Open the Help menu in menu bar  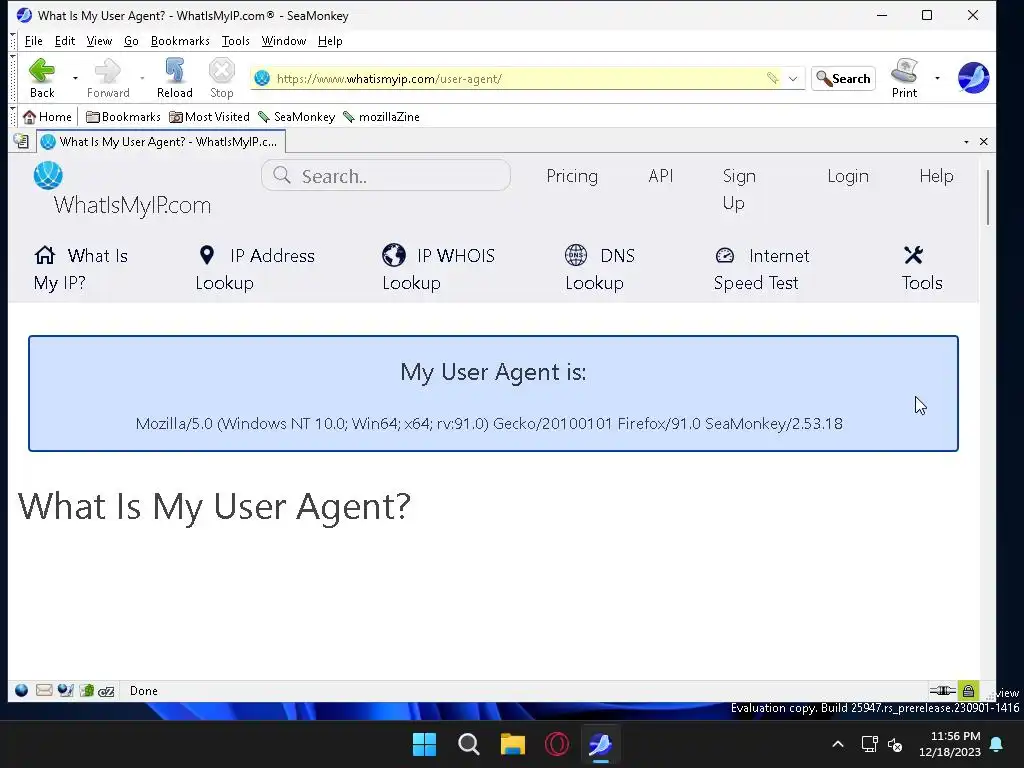(x=330, y=41)
